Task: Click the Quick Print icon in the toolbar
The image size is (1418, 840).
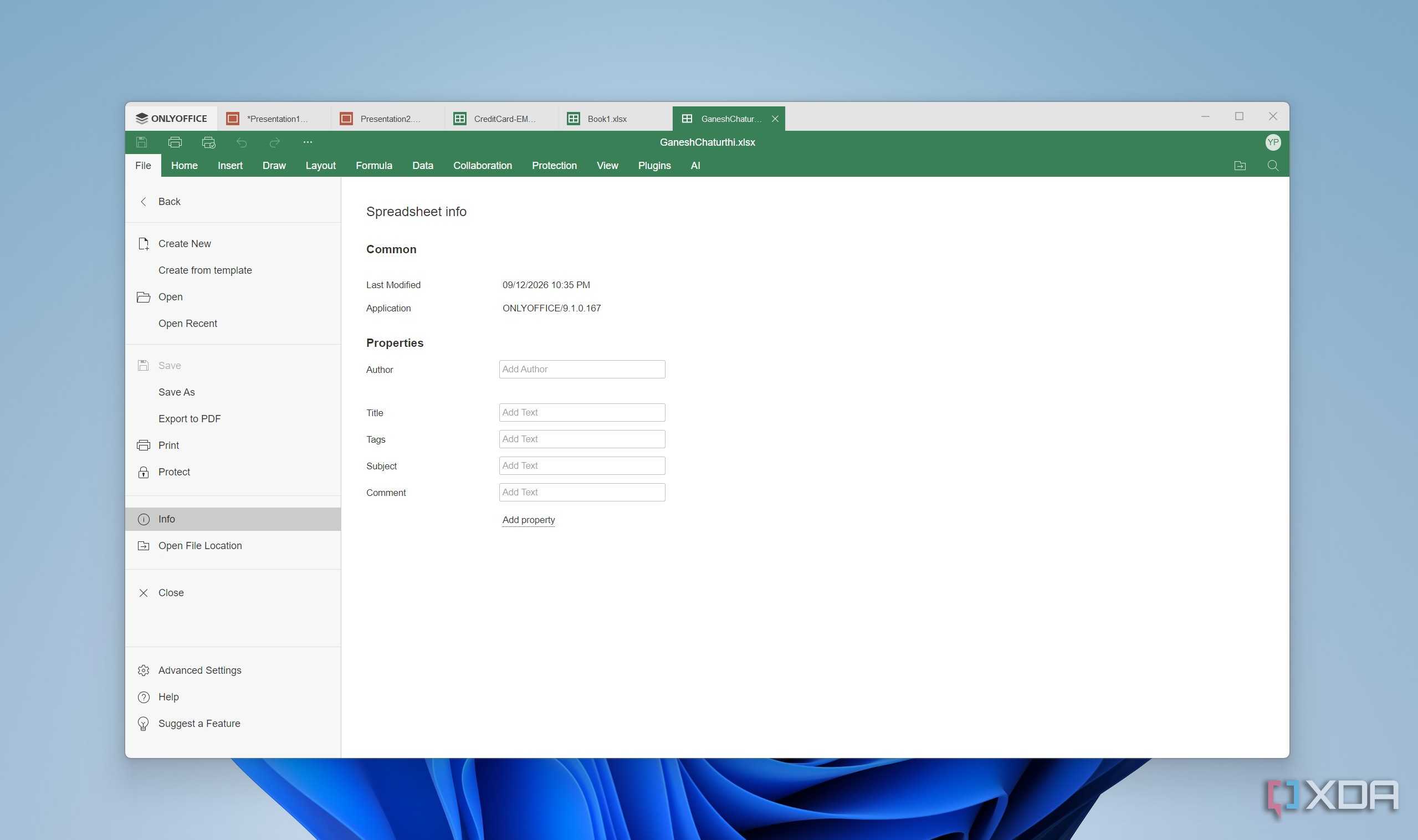Action: pos(208,142)
